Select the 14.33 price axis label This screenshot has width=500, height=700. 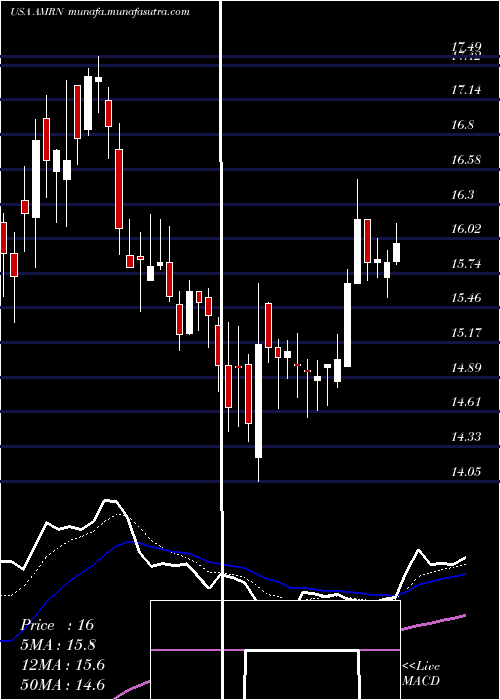pos(466,437)
